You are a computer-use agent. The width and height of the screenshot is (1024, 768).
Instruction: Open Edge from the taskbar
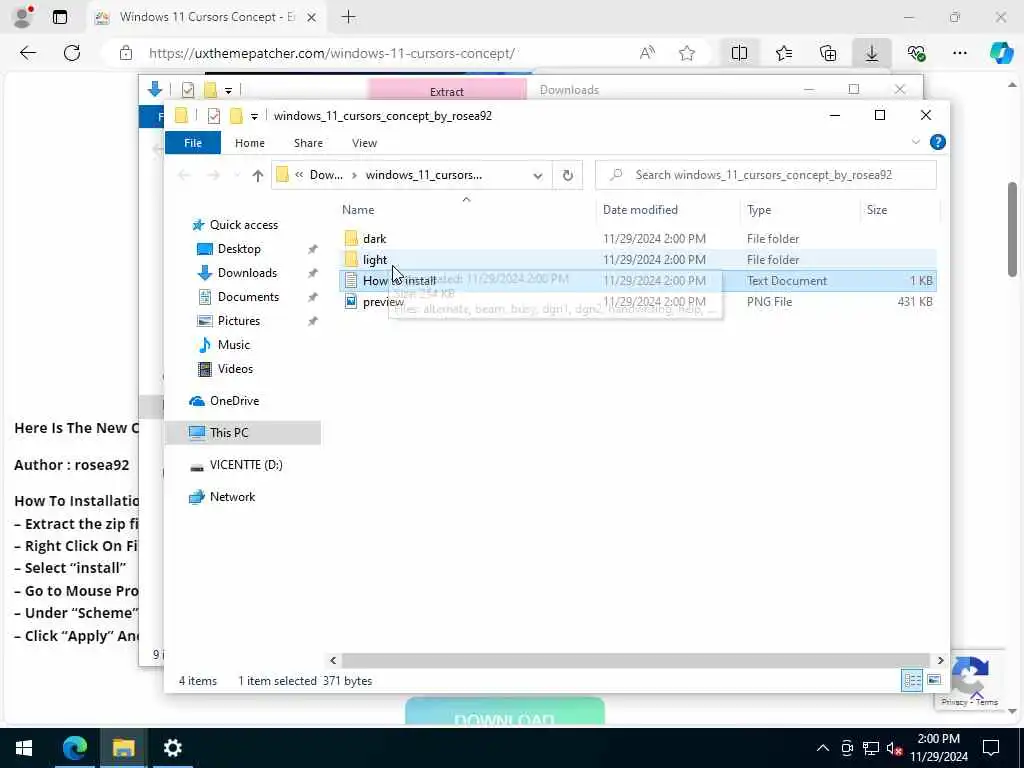tap(74, 748)
